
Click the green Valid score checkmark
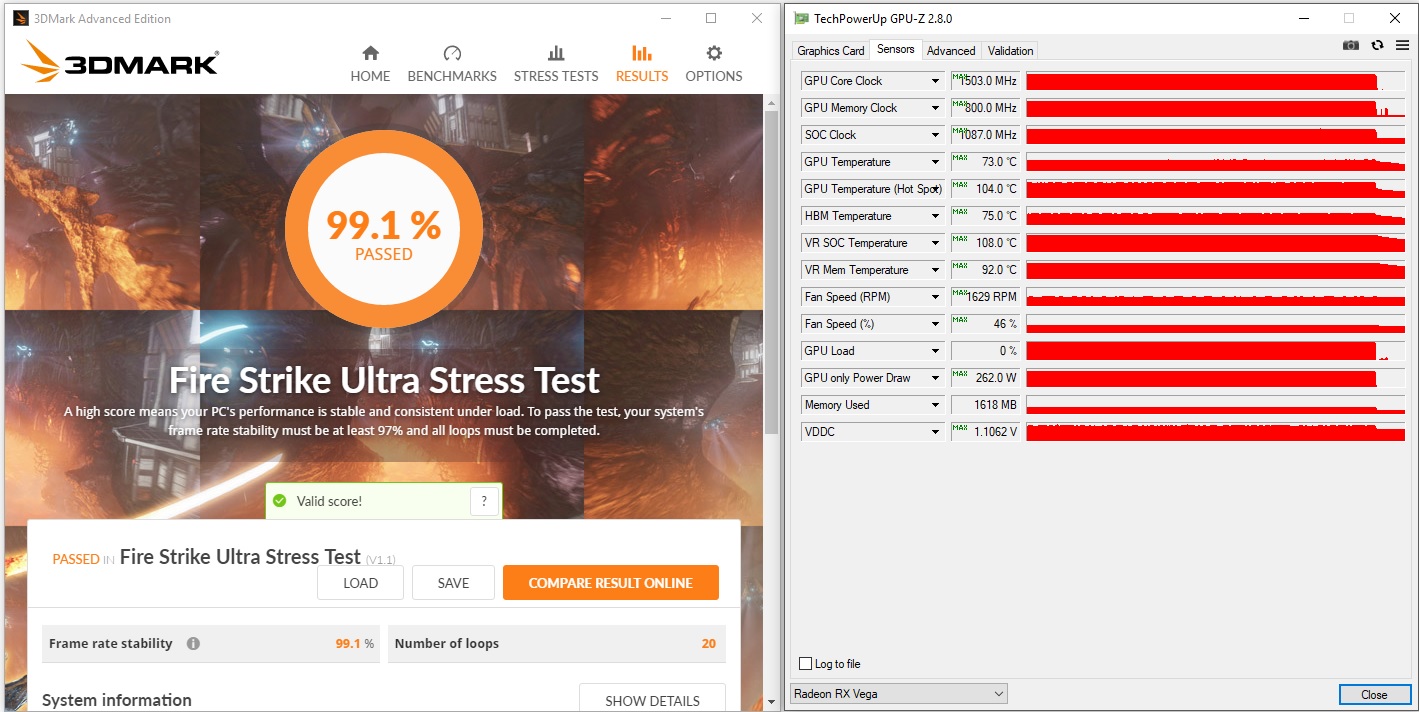coord(280,501)
